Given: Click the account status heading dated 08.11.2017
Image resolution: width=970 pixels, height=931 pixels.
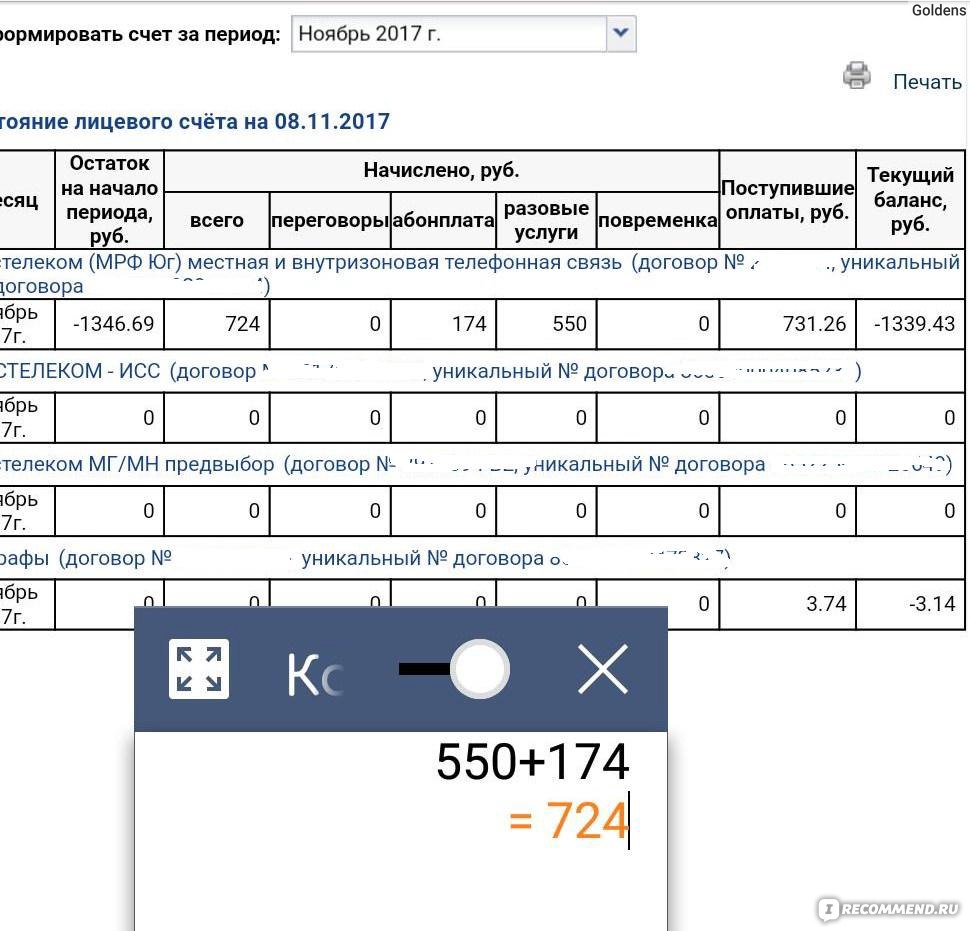Looking at the screenshot, I should (x=195, y=121).
